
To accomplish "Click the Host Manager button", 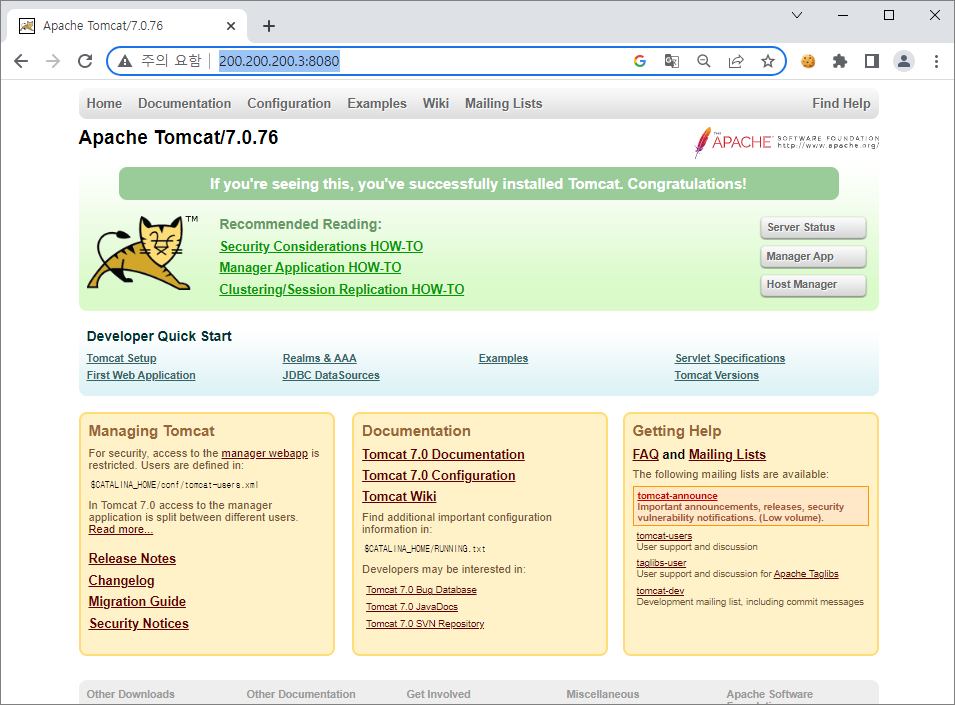I will tap(813, 284).
